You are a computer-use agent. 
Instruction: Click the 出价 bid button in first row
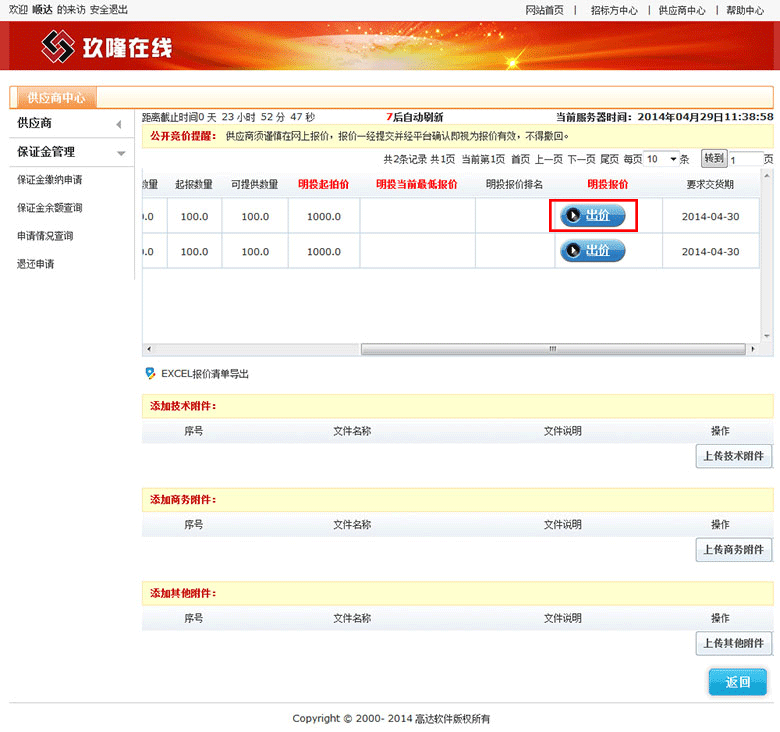592,215
